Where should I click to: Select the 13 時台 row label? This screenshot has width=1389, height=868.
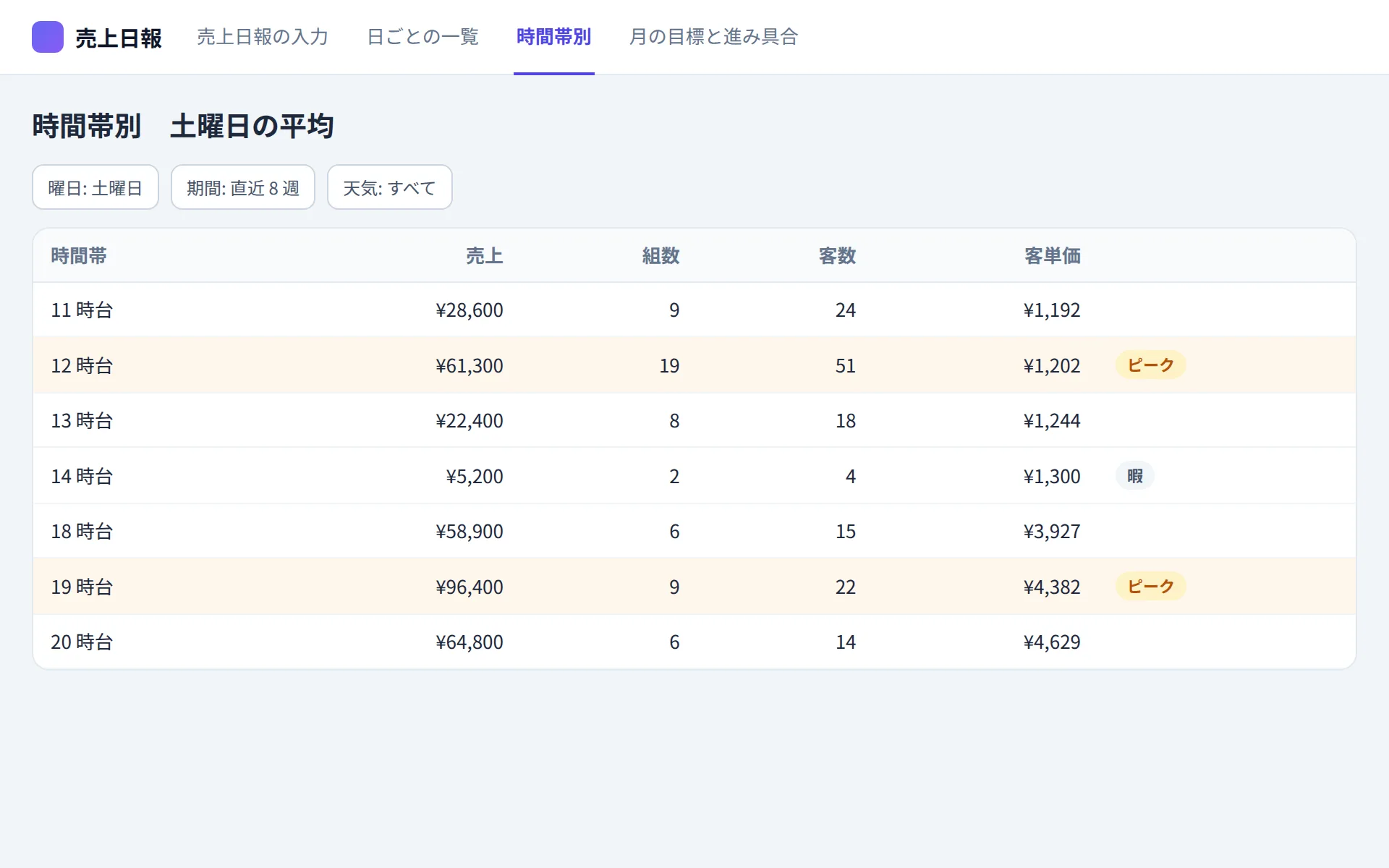pos(82,421)
